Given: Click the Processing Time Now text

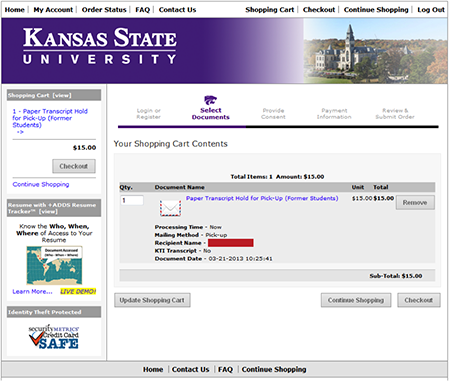Looking at the screenshot, I should (x=188, y=227).
